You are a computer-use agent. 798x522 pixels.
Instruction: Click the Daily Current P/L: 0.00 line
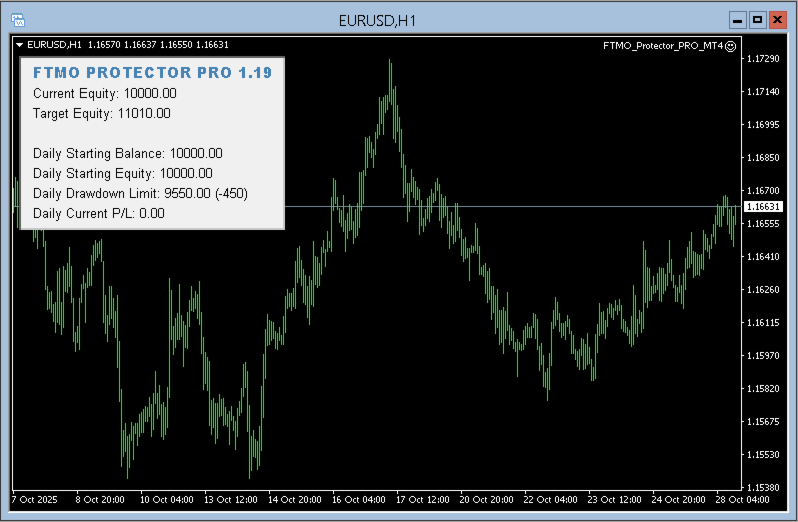(x=99, y=214)
